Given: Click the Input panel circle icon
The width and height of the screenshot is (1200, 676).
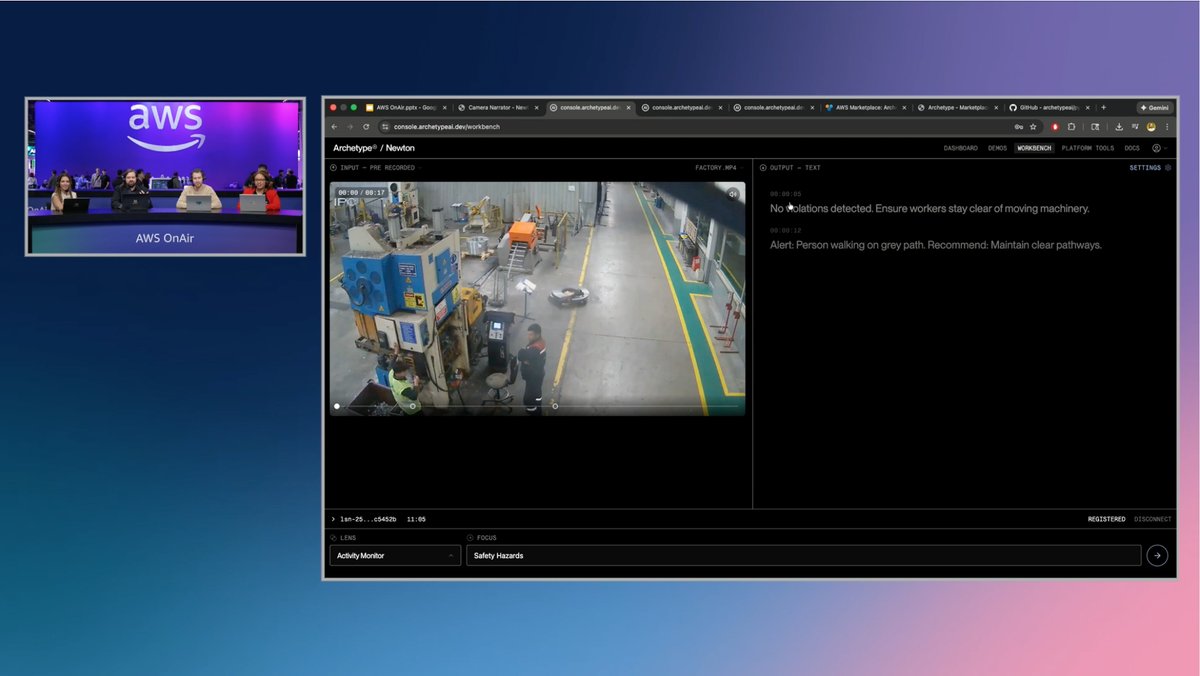Looking at the screenshot, I should (334, 168).
